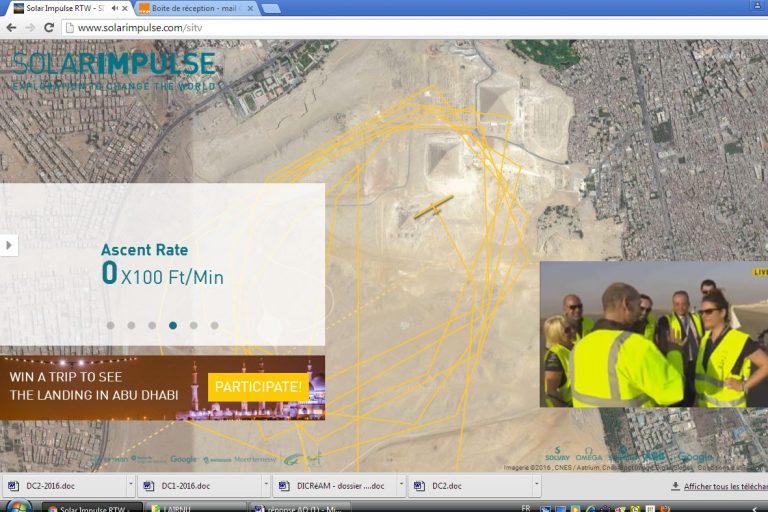
Task: Select the last carousel dot
Action: click(214, 325)
